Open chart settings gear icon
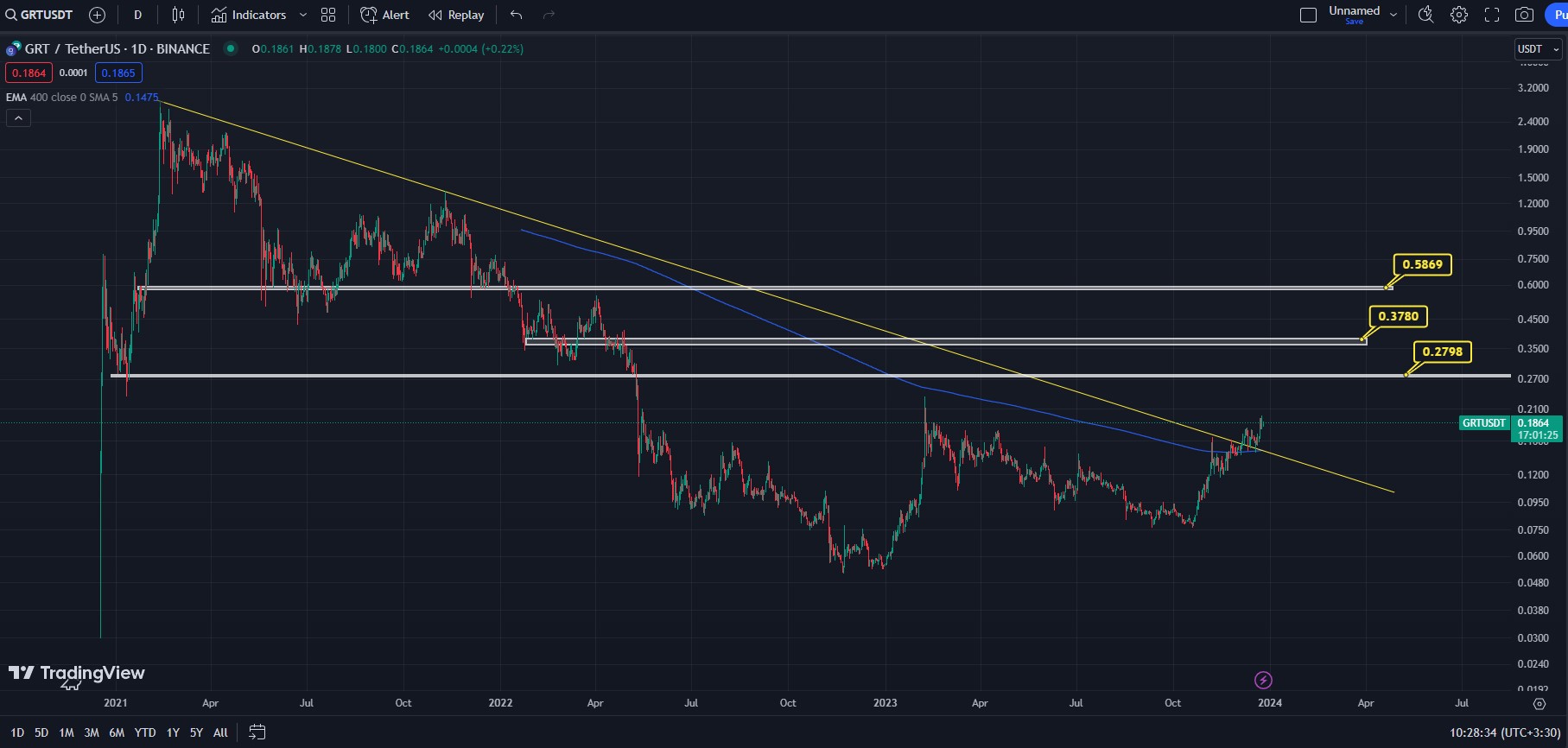1568x748 pixels. coord(1459,15)
